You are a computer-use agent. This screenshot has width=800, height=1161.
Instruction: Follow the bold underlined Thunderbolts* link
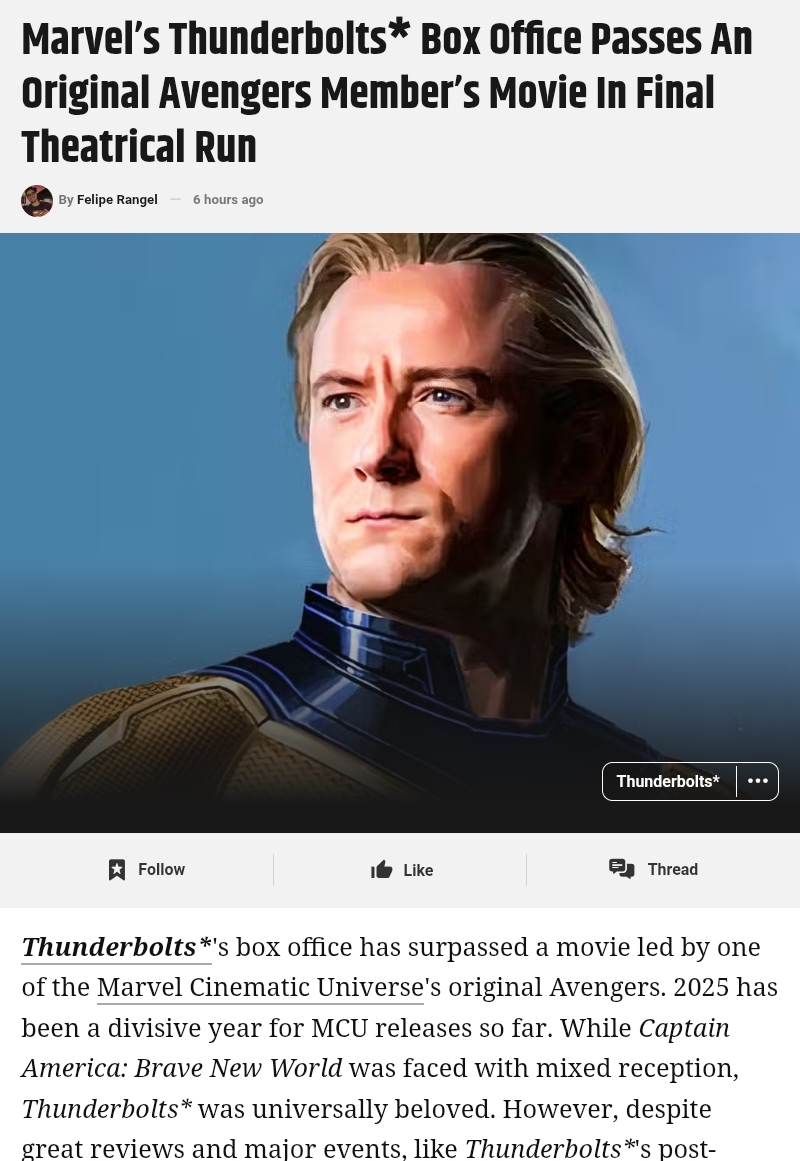click(x=116, y=947)
